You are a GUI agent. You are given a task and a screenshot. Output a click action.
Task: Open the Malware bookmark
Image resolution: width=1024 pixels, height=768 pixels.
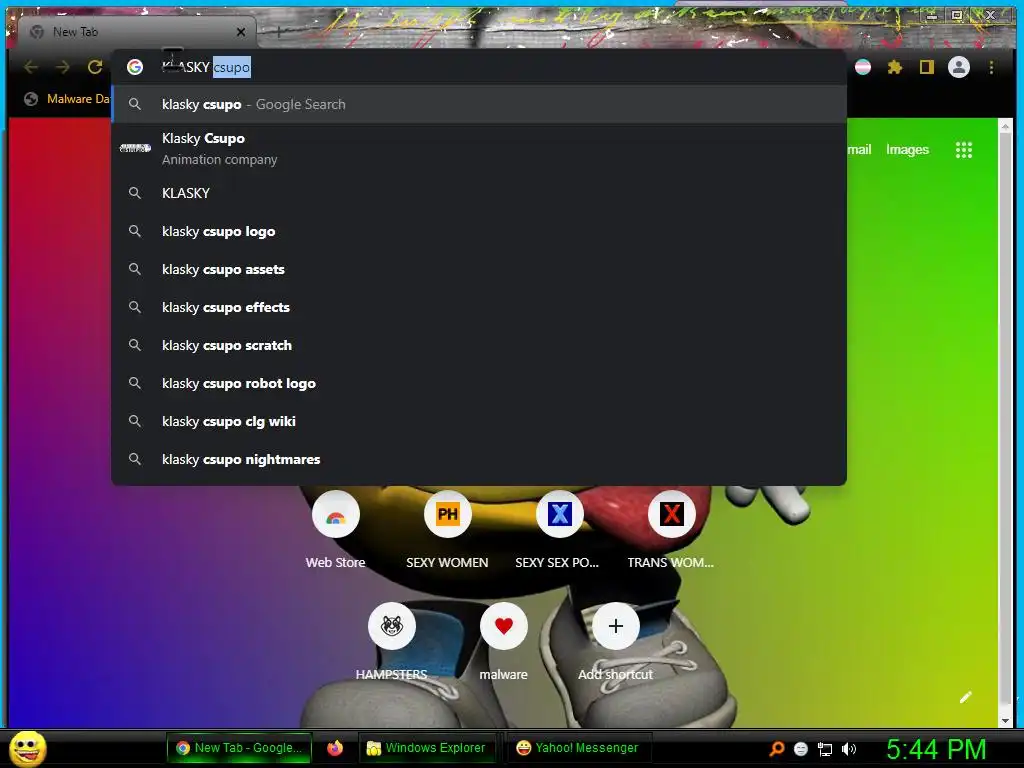pos(67,99)
